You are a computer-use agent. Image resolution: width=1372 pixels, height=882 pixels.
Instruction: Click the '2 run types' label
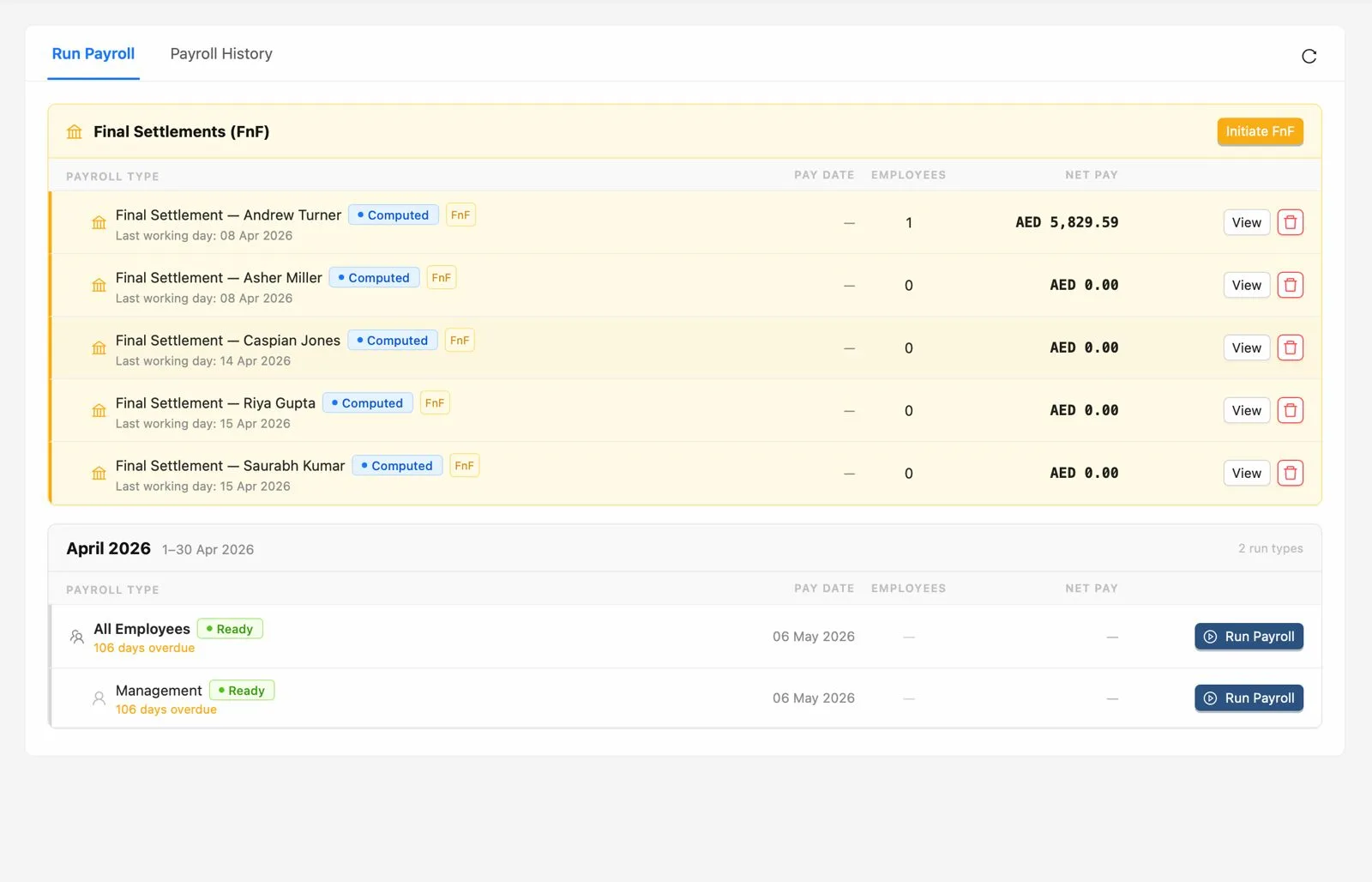[x=1271, y=548]
